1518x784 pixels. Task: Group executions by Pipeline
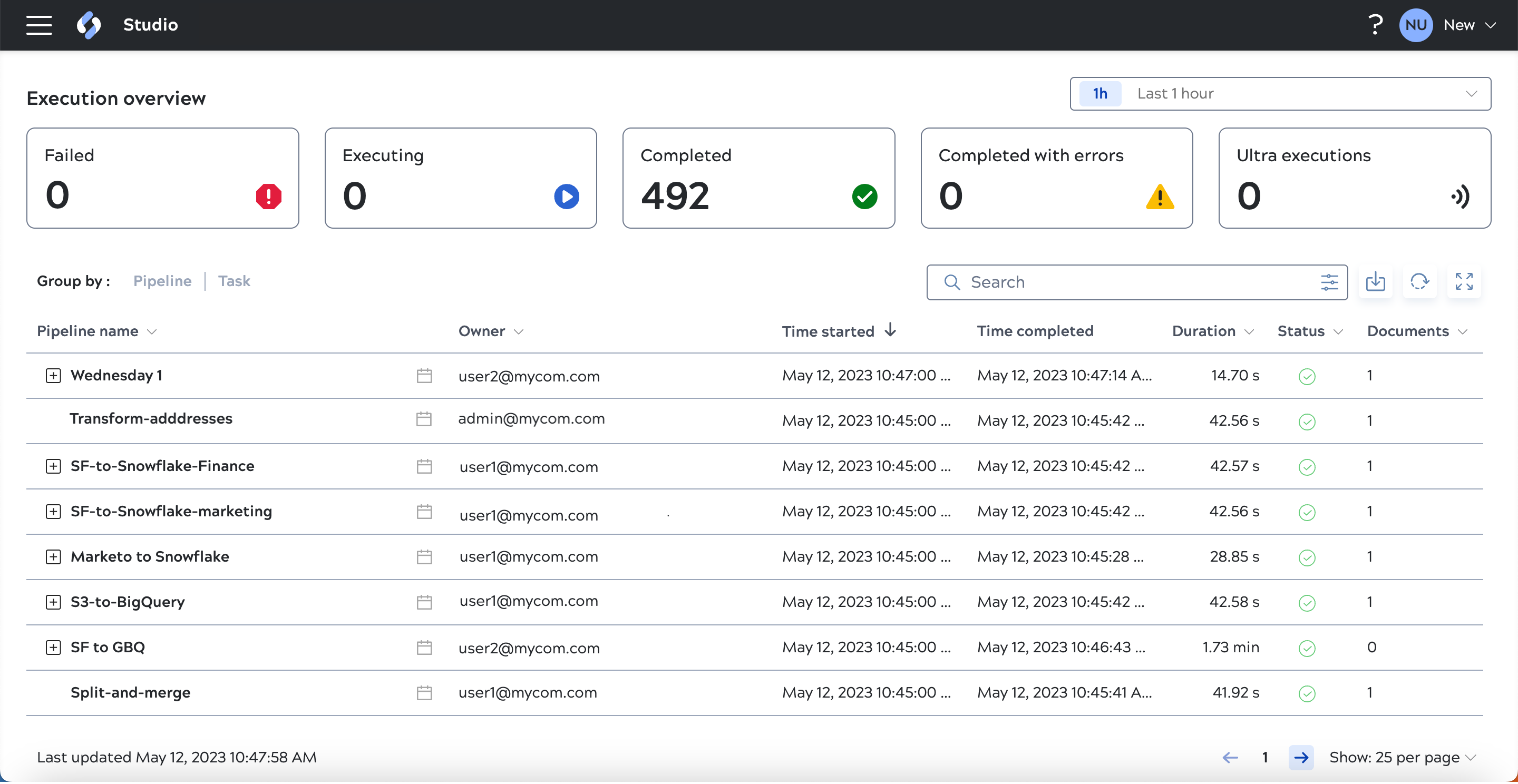click(x=162, y=281)
